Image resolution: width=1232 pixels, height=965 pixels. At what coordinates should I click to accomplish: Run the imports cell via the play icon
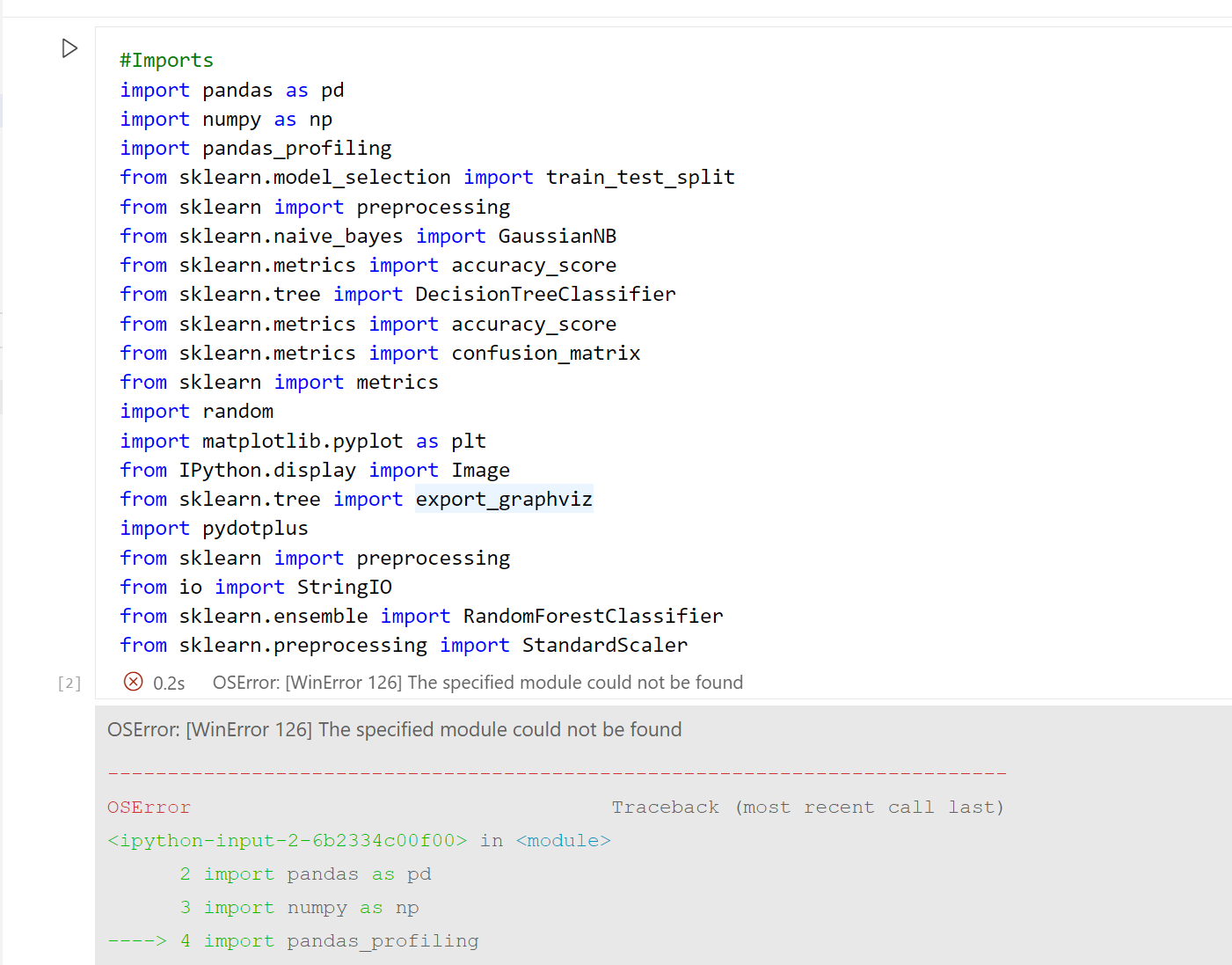point(69,48)
